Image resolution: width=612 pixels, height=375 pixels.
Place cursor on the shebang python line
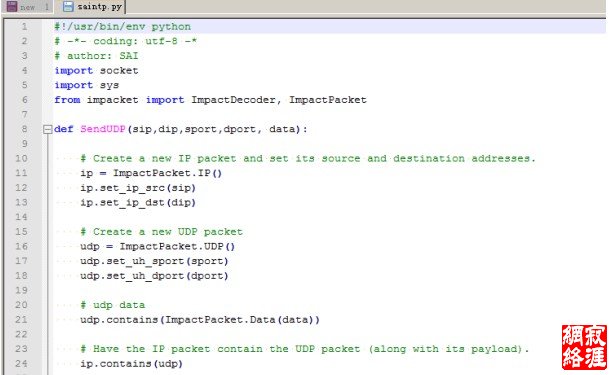pos(123,27)
